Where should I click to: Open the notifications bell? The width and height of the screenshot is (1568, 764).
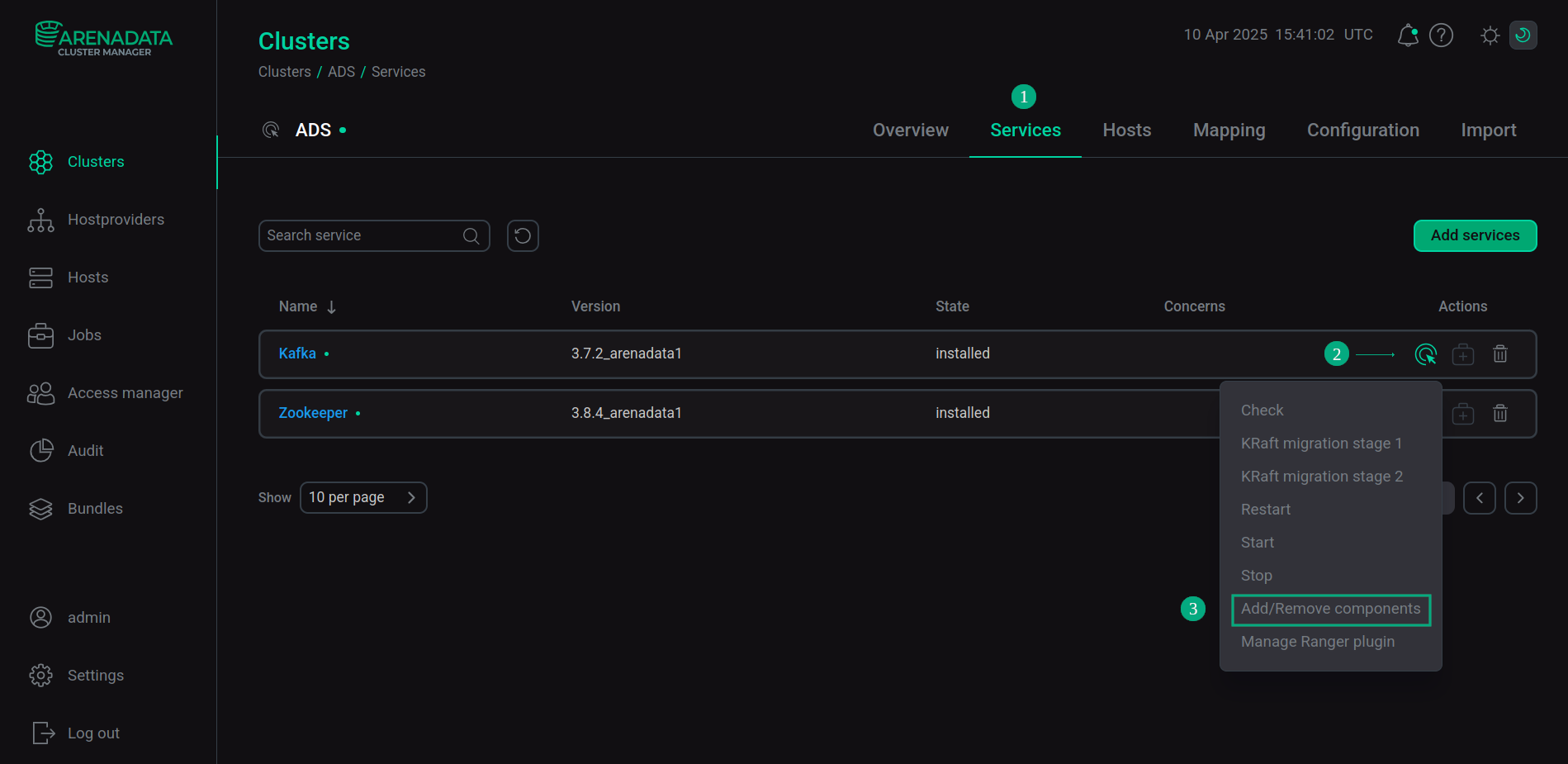[1408, 36]
